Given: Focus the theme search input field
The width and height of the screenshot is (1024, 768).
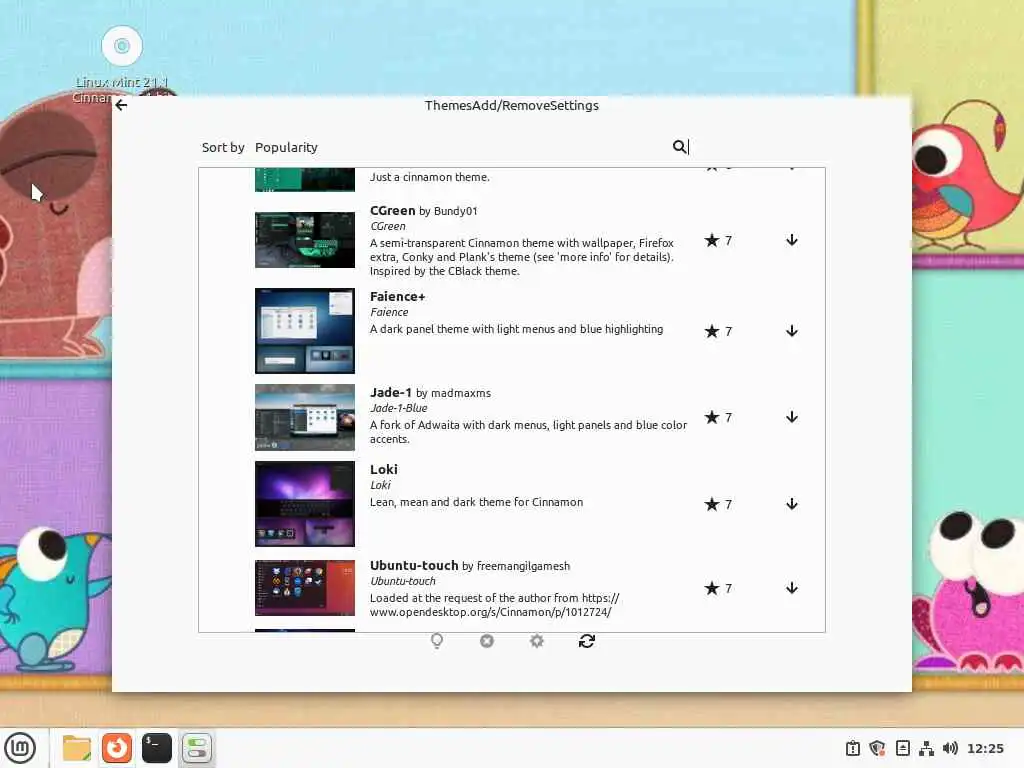Looking at the screenshot, I should [x=746, y=147].
